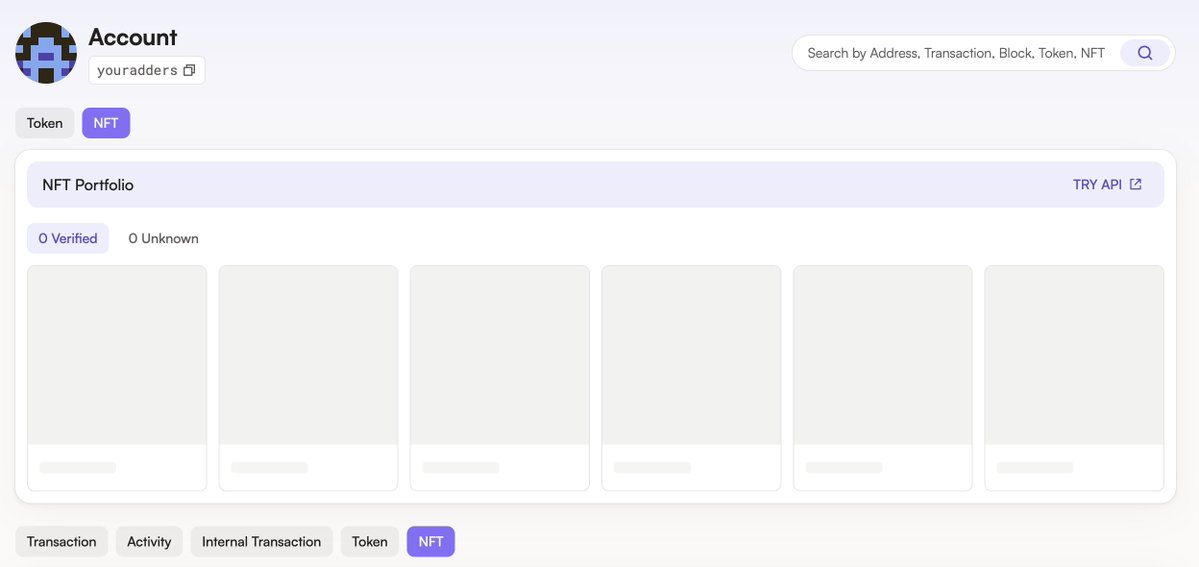The height and width of the screenshot is (567, 1199).
Task: Show the 0 Unknown NFT list
Action: tap(164, 239)
